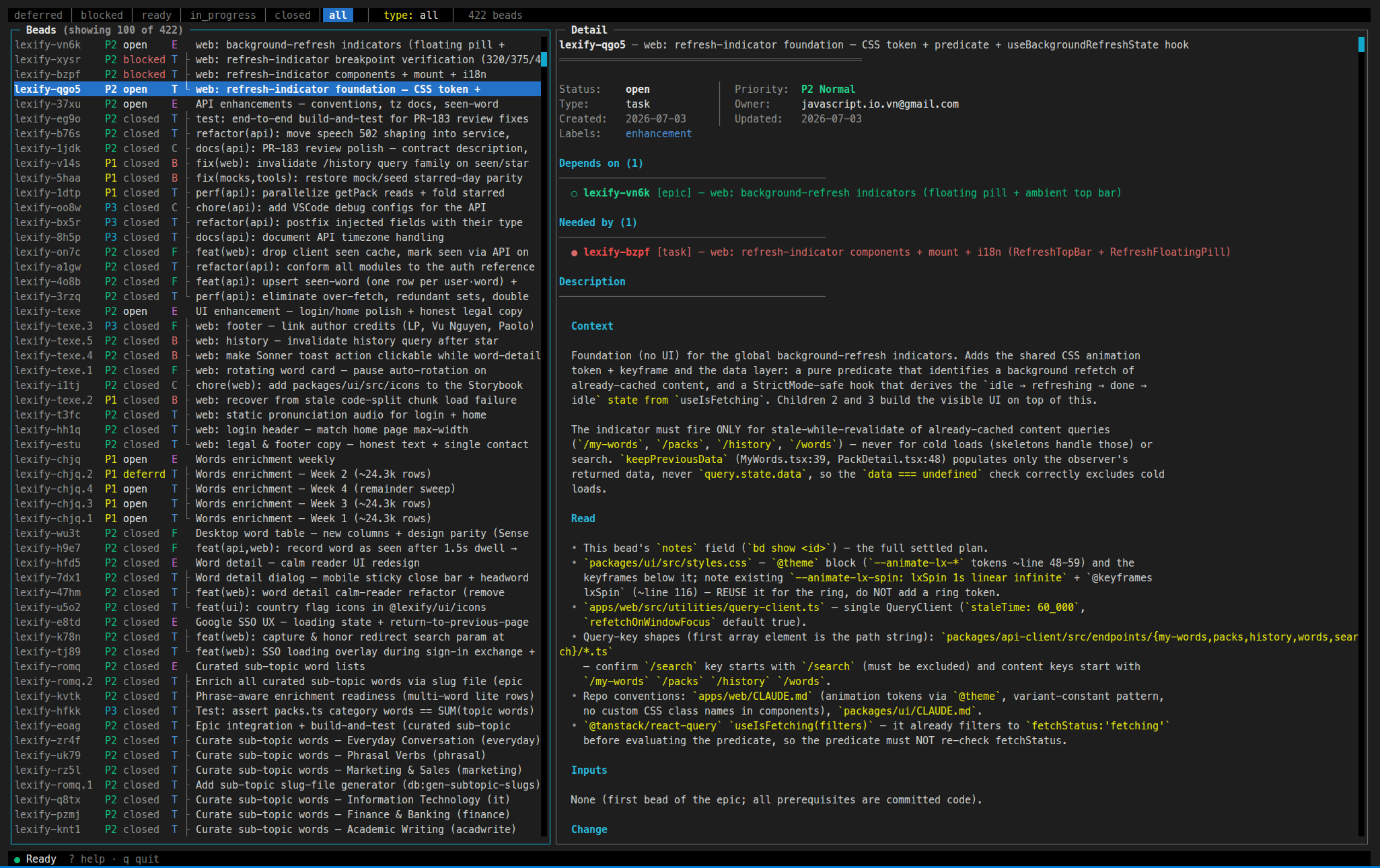
Task: Click the enhancement label
Action: pyautogui.click(x=658, y=133)
